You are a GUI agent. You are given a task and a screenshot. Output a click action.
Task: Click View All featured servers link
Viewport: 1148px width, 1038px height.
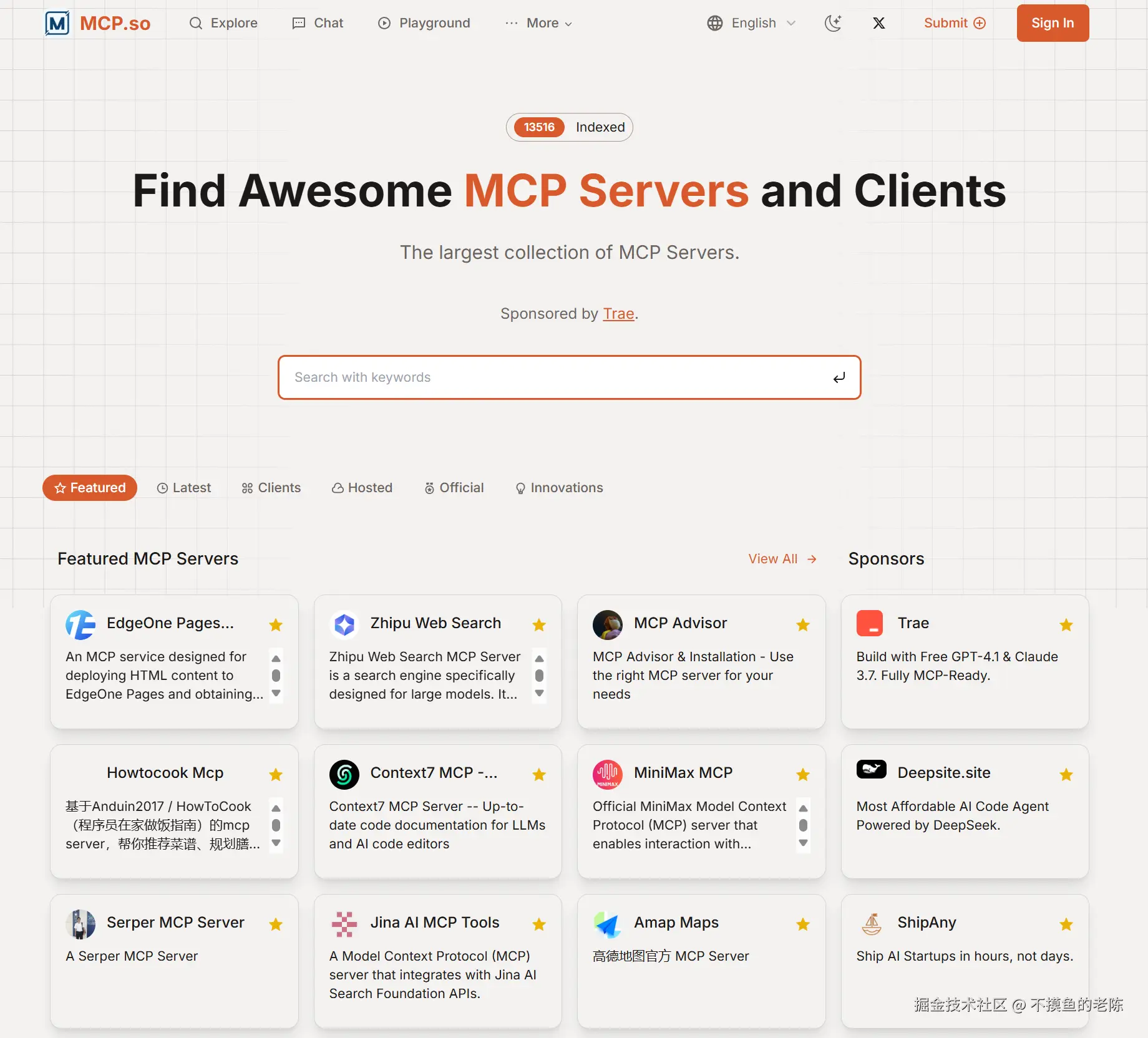[x=782, y=559]
